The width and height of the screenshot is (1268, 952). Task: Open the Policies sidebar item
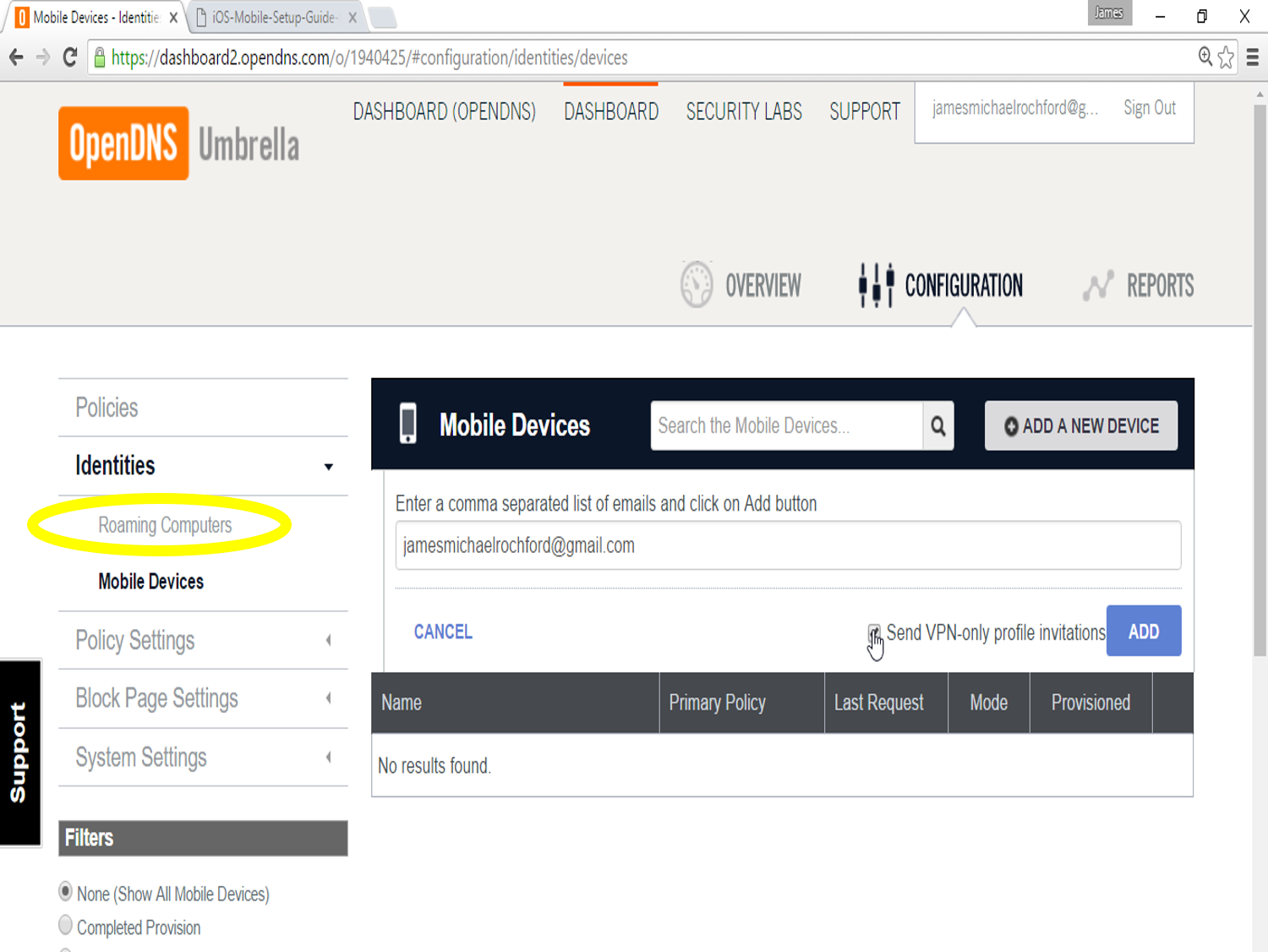click(x=107, y=408)
